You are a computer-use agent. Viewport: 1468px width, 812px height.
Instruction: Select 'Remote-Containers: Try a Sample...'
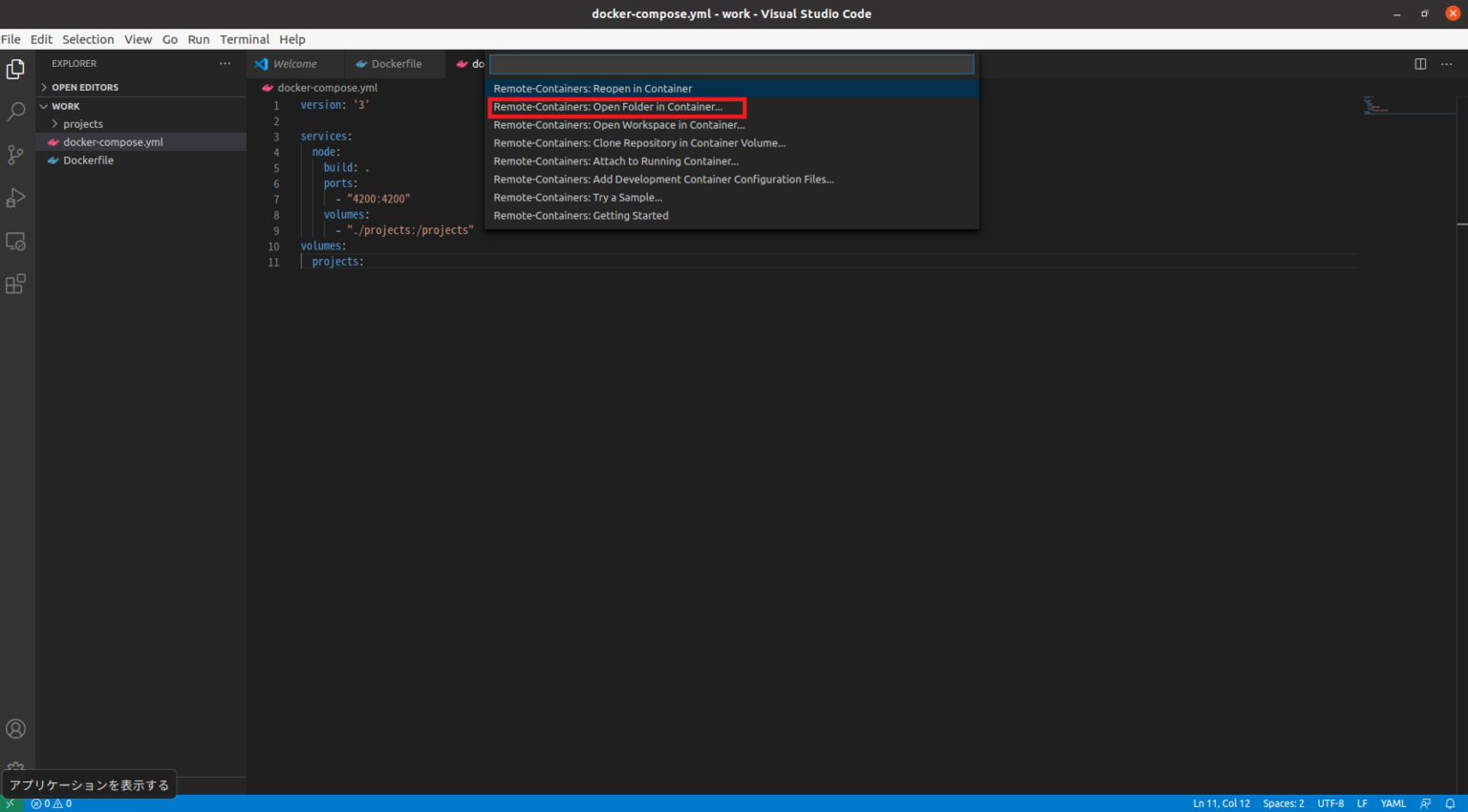577,197
